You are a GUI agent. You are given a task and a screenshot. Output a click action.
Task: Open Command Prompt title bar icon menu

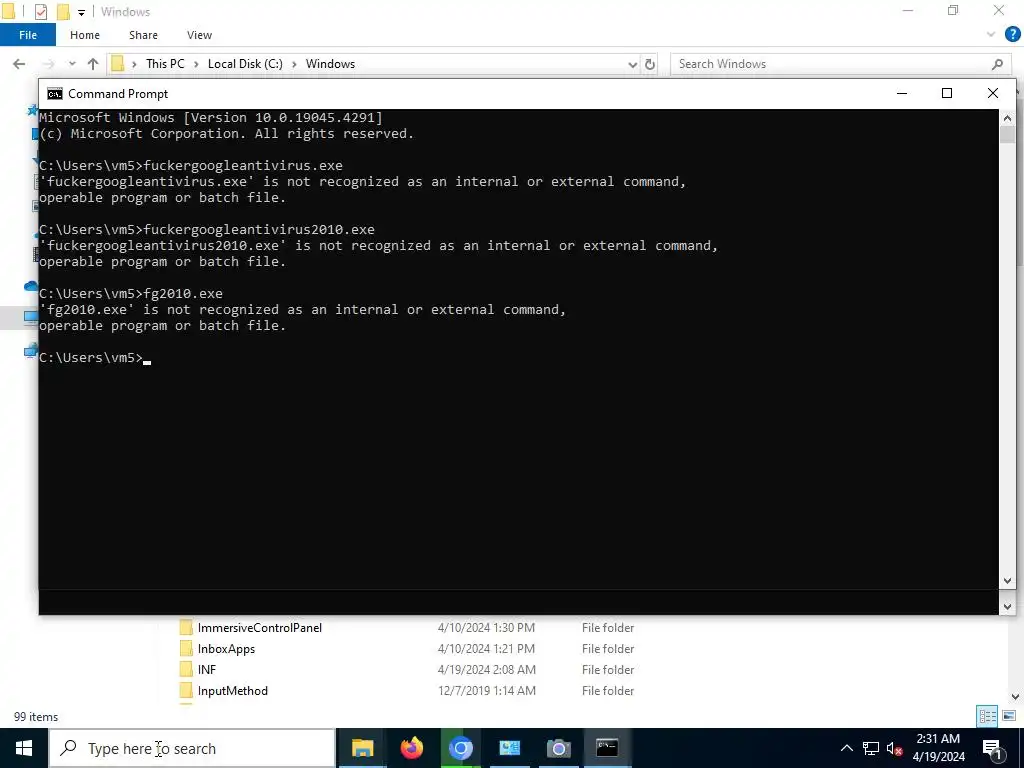(55, 94)
